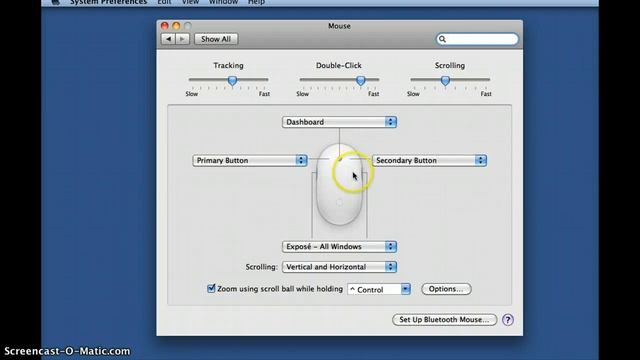Click the search magnifier icon
Screen dimensions: 640x360
coord(442,39)
